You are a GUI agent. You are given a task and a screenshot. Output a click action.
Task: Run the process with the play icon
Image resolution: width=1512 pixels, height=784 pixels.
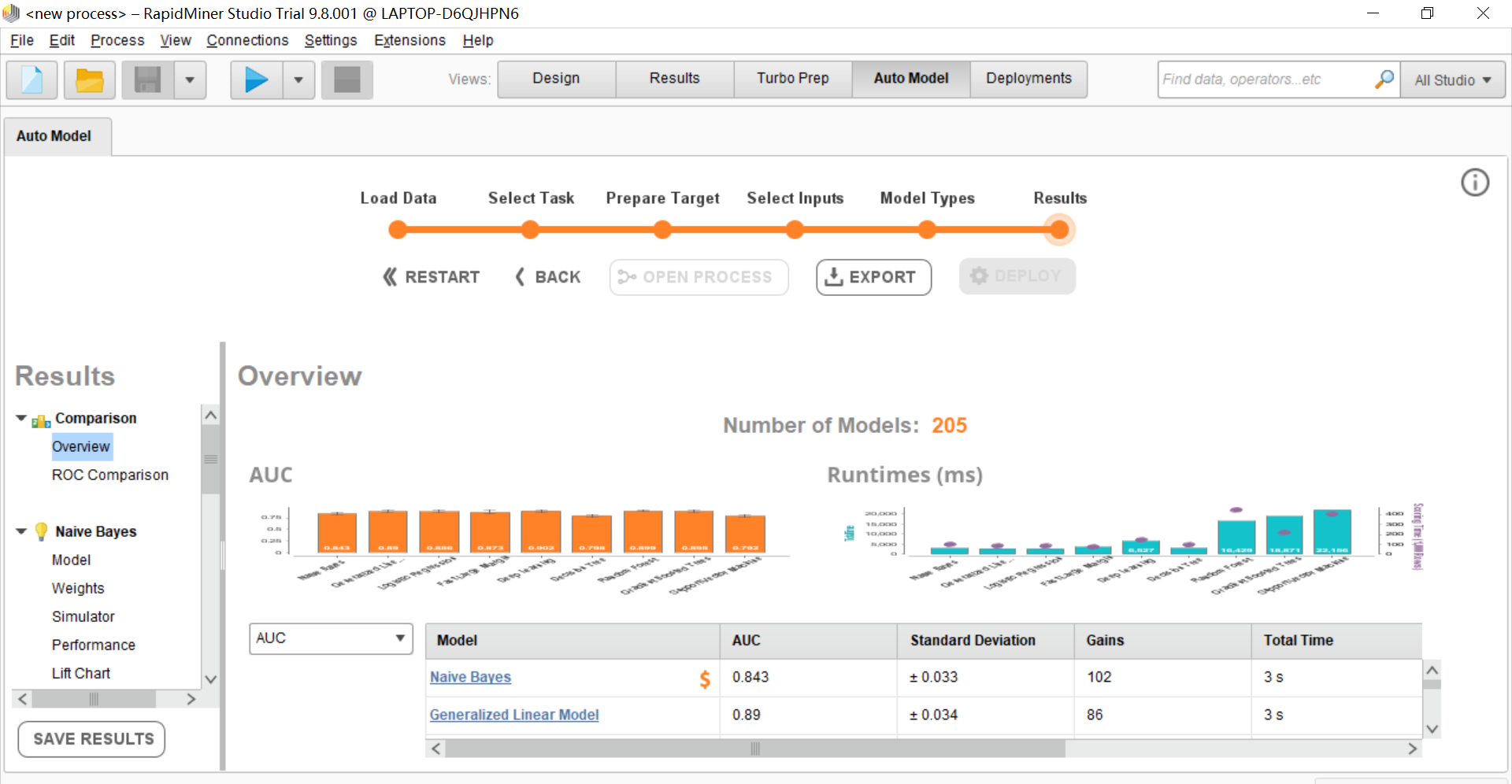256,80
